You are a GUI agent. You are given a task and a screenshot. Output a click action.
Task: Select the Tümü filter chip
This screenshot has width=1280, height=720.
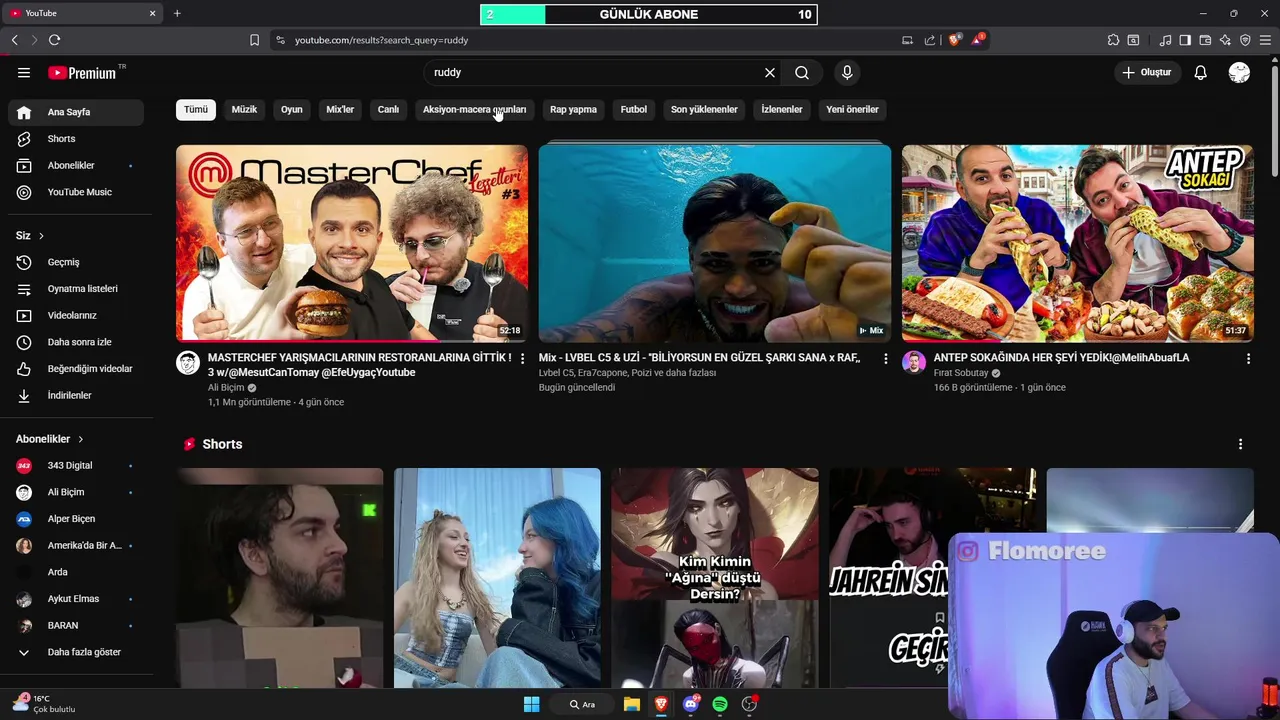tap(196, 110)
